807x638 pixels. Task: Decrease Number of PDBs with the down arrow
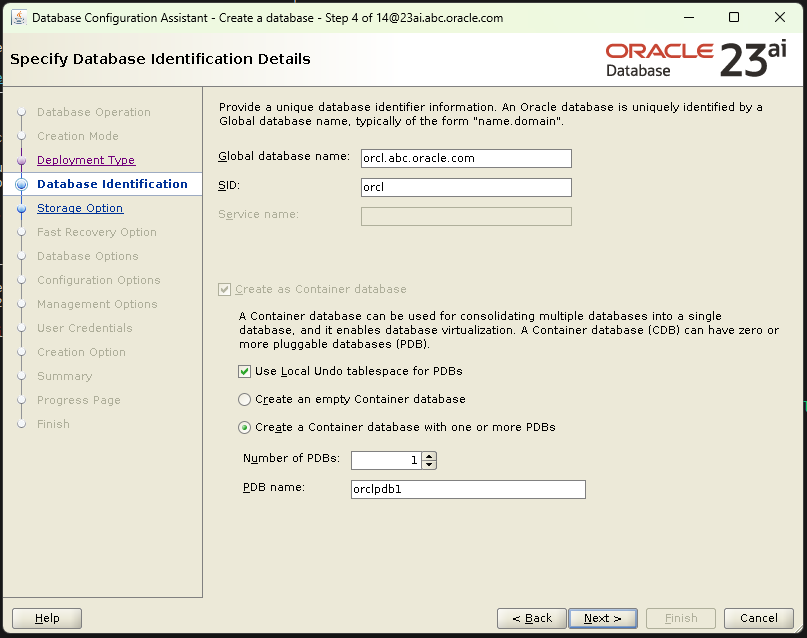pyautogui.click(x=429, y=465)
